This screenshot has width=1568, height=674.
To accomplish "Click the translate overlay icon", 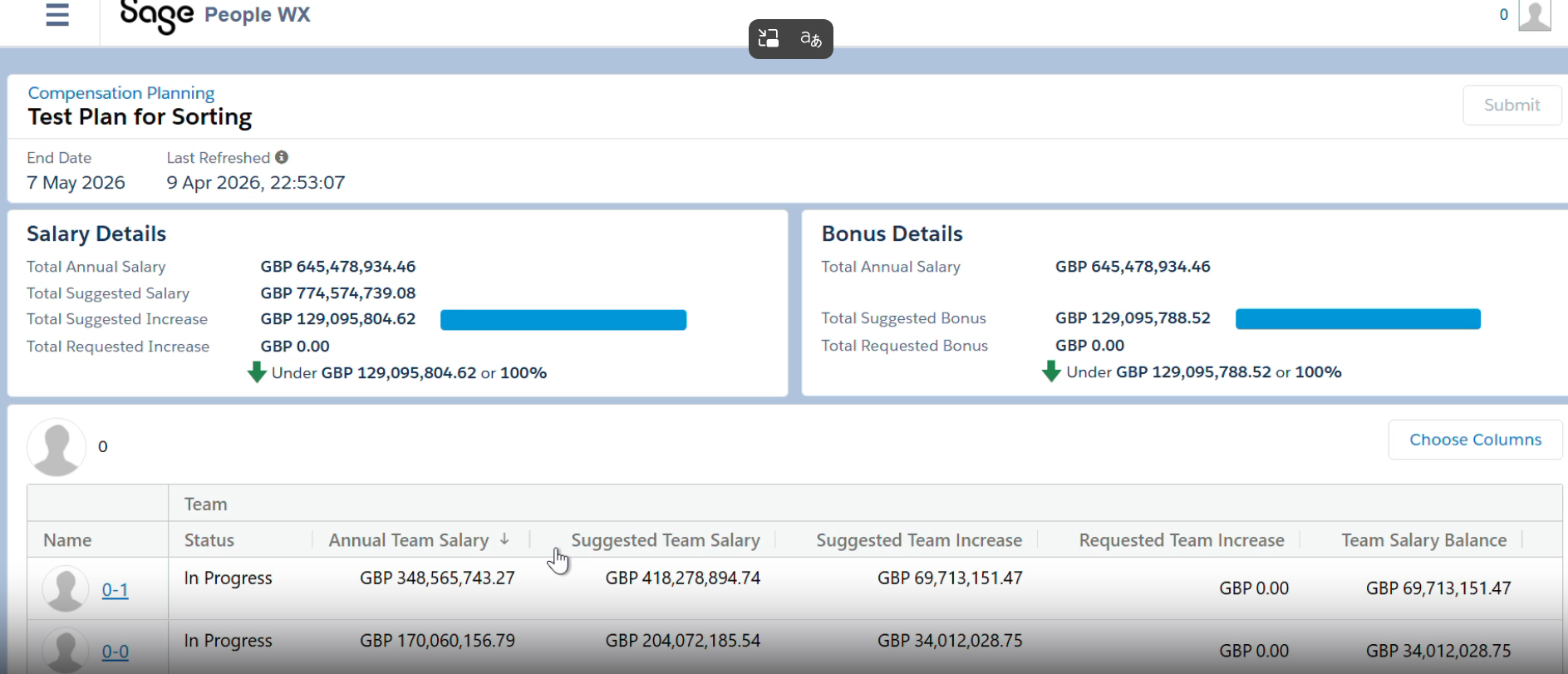I will (811, 38).
